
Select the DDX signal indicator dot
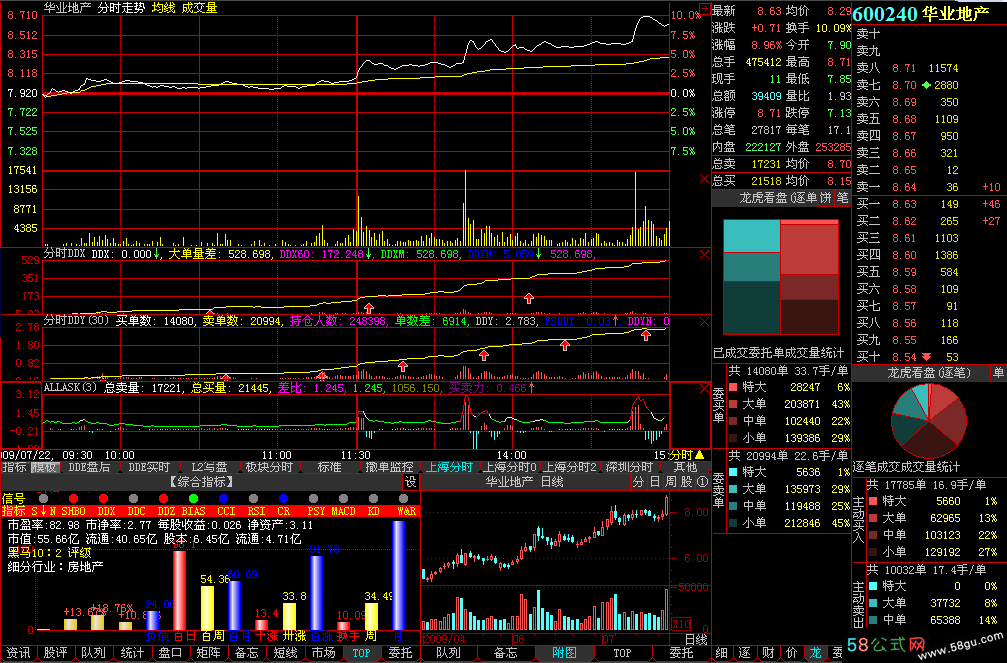[103, 499]
